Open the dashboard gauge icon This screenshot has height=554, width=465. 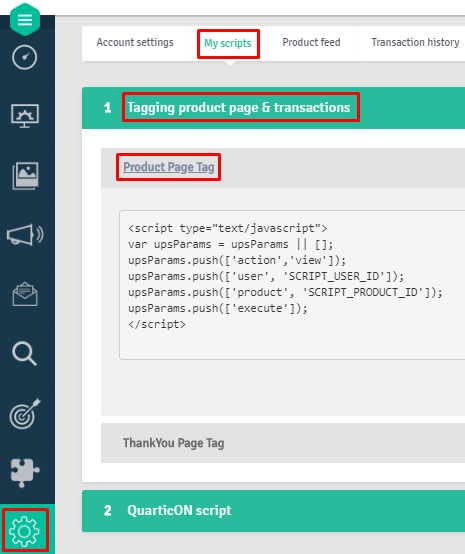pos(24,57)
